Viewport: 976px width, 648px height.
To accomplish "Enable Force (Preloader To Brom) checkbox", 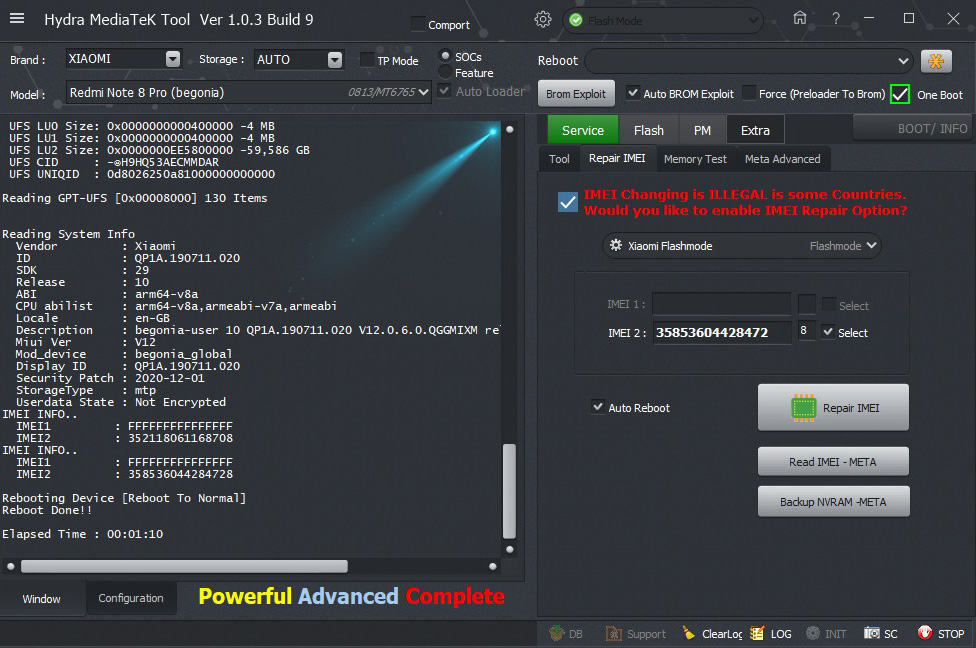I will pos(749,93).
